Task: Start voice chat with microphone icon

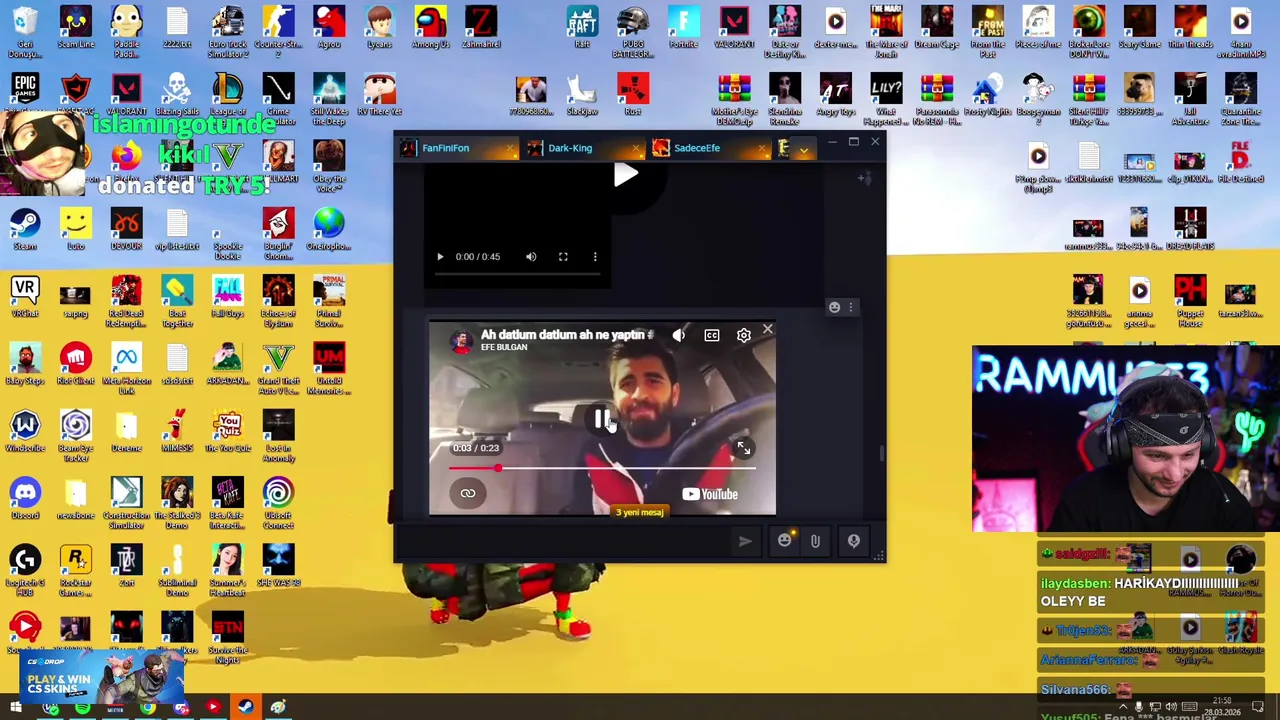Action: [x=853, y=541]
